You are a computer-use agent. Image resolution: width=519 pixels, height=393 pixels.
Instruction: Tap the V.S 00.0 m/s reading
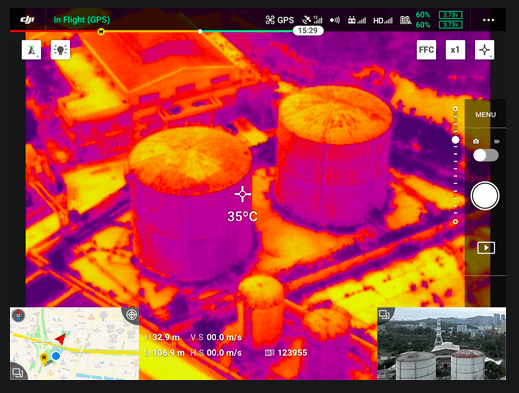[216, 337]
